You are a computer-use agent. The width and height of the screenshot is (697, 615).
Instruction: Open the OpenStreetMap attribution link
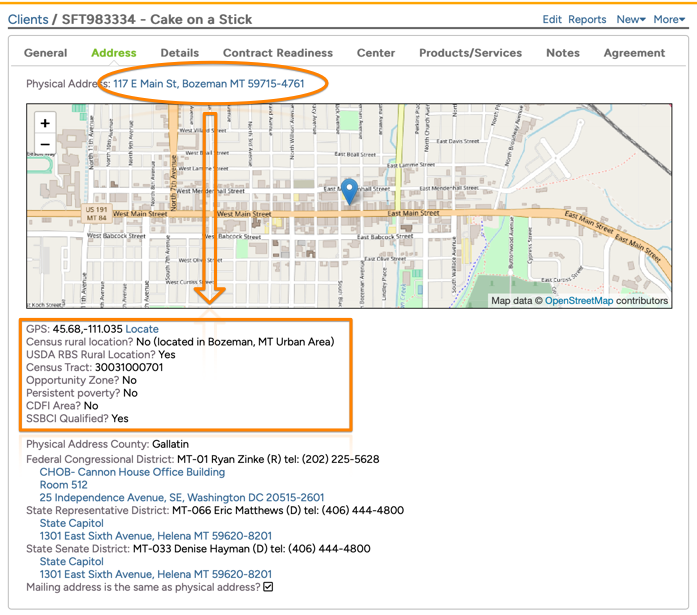[578, 300]
